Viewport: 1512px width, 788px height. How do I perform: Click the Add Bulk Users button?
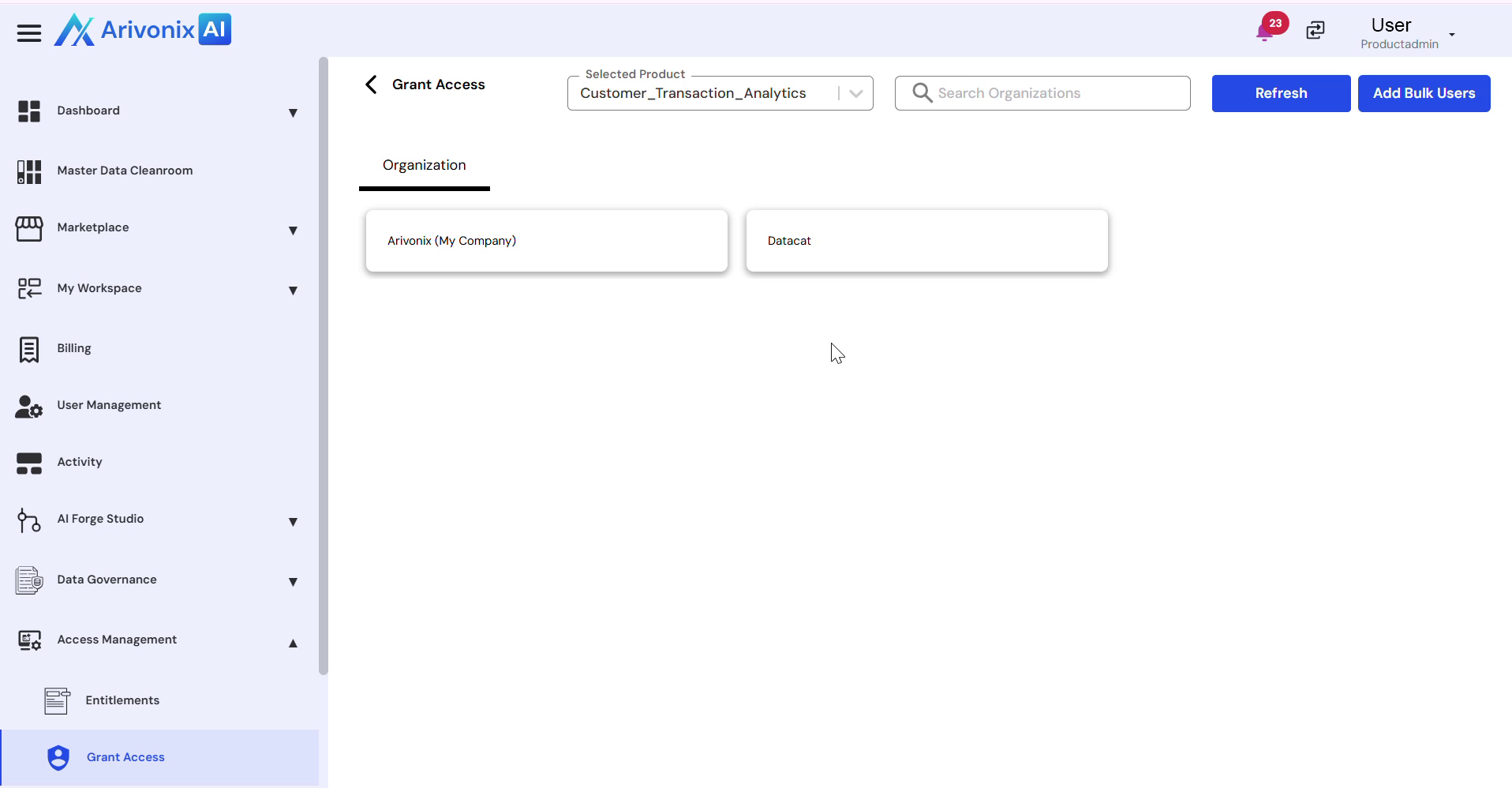(x=1424, y=93)
